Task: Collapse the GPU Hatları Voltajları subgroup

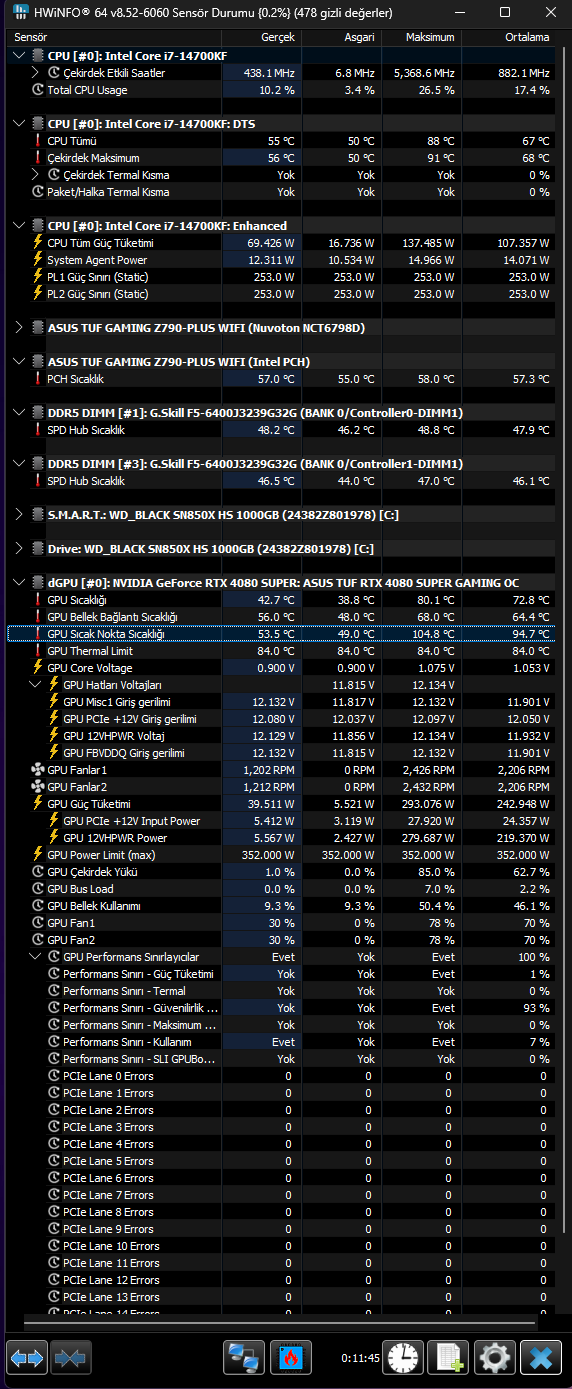Action: click(37, 685)
